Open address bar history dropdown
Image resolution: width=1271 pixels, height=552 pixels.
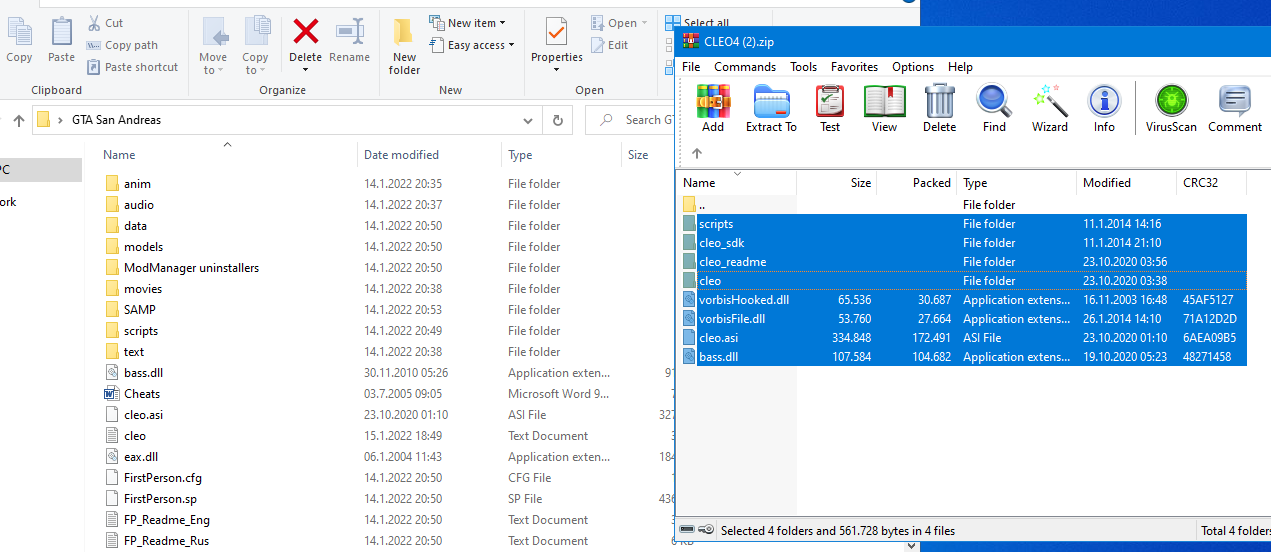(x=528, y=120)
